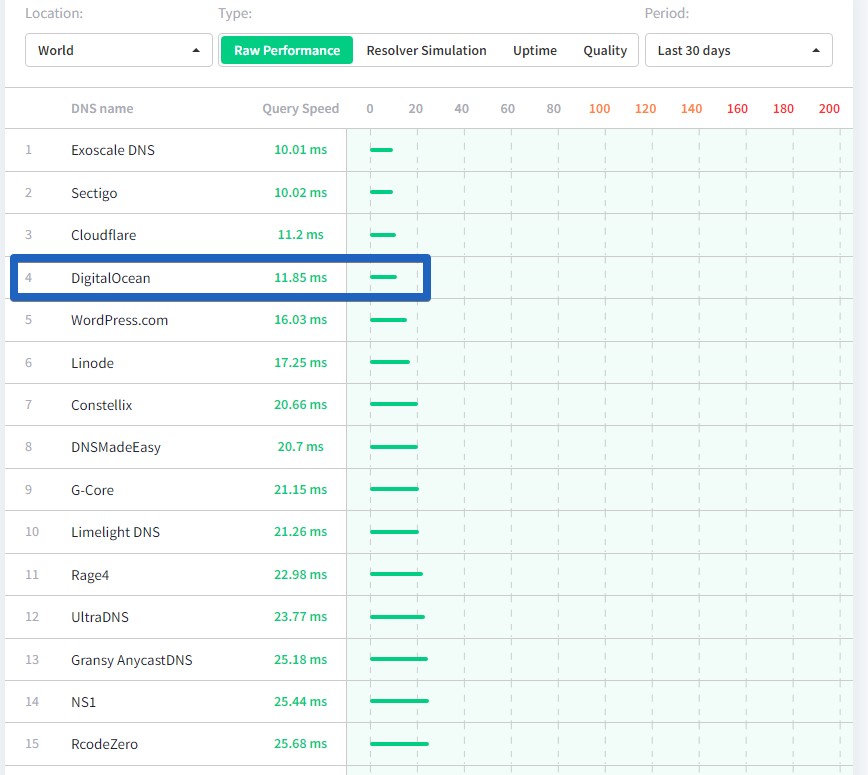
Task: Click the 22.98 ms query speed value
Action: click(301, 575)
